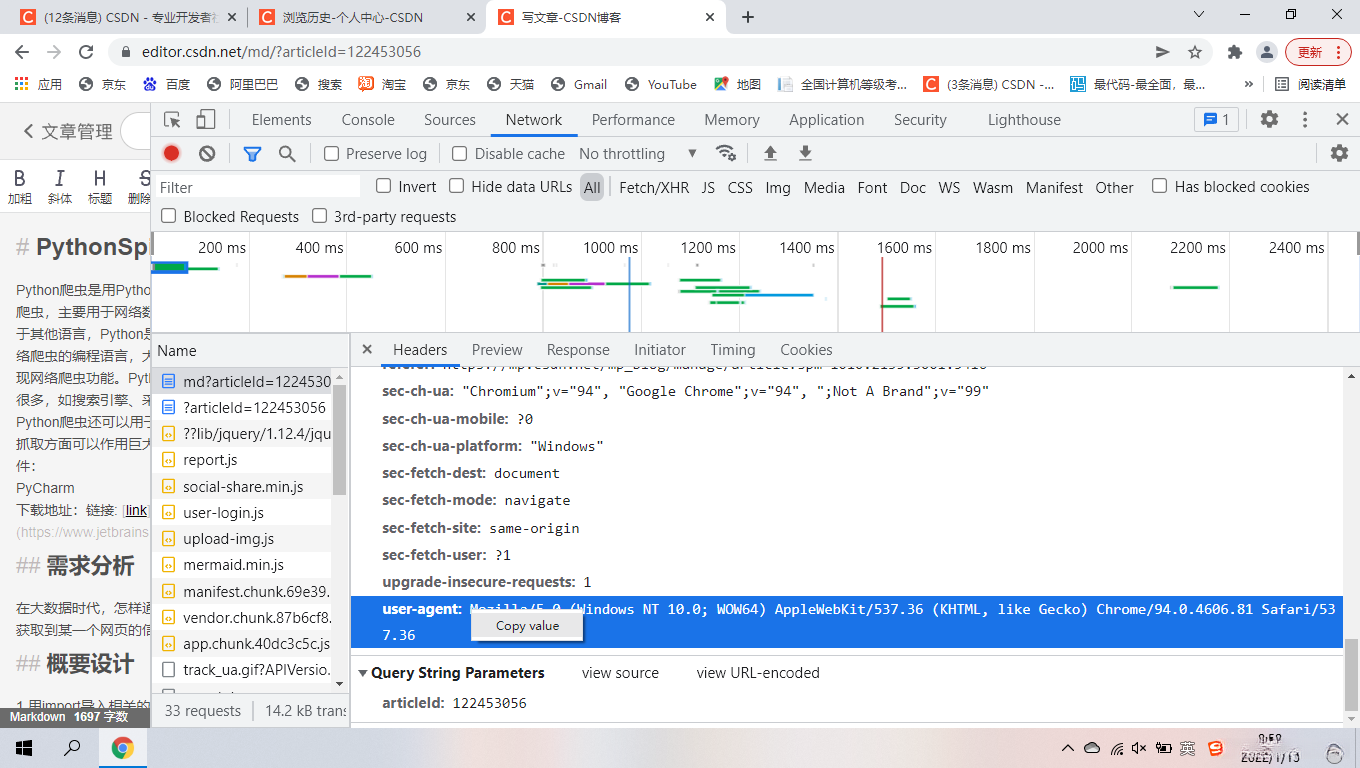1360x768 pixels.
Task: Open the Cookies tab of request
Action: pos(806,350)
